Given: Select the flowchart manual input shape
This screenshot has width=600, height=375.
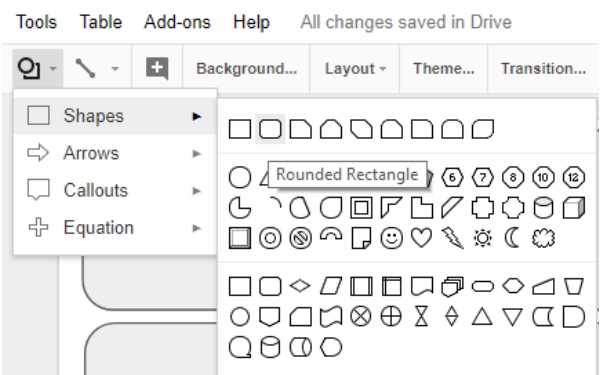Looking at the screenshot, I should click(543, 286).
